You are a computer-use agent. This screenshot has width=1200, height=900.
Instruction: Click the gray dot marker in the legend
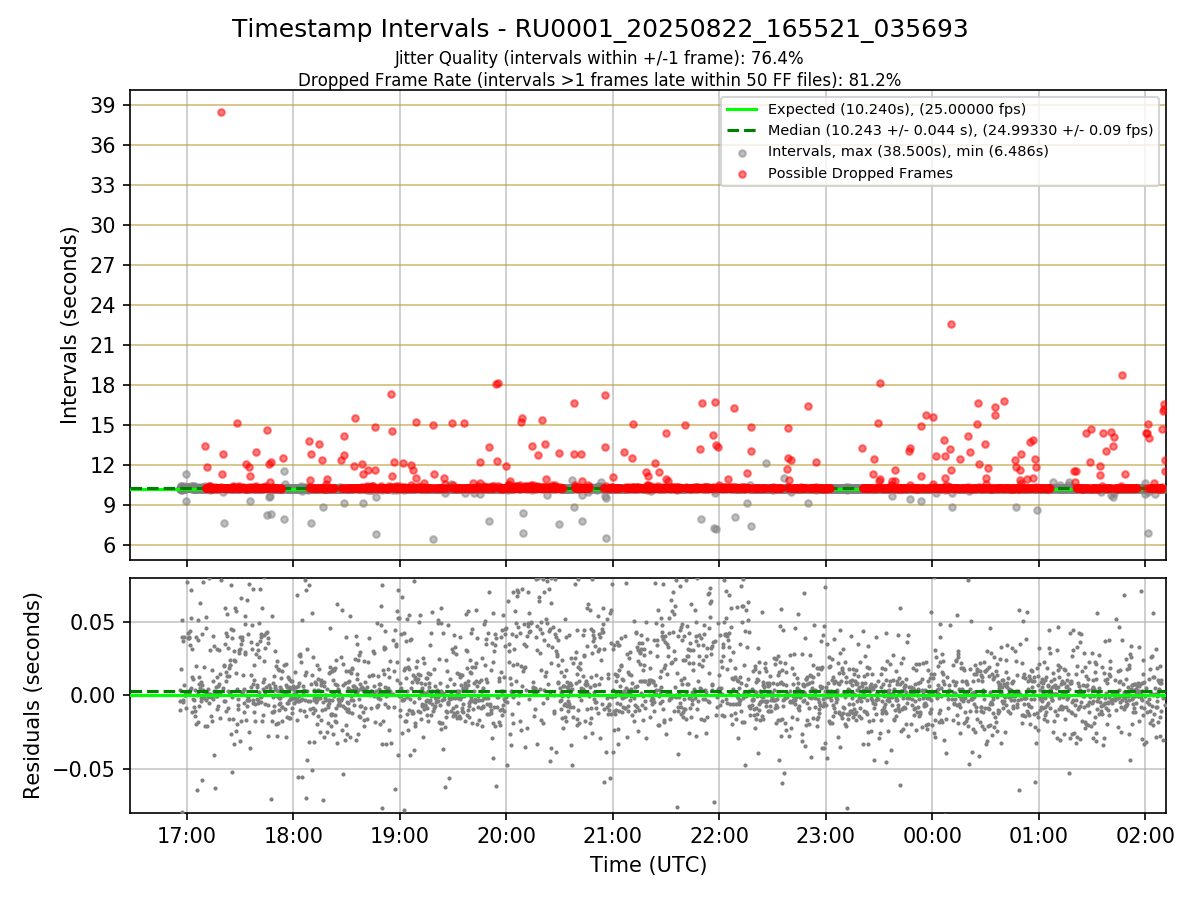(x=742, y=152)
